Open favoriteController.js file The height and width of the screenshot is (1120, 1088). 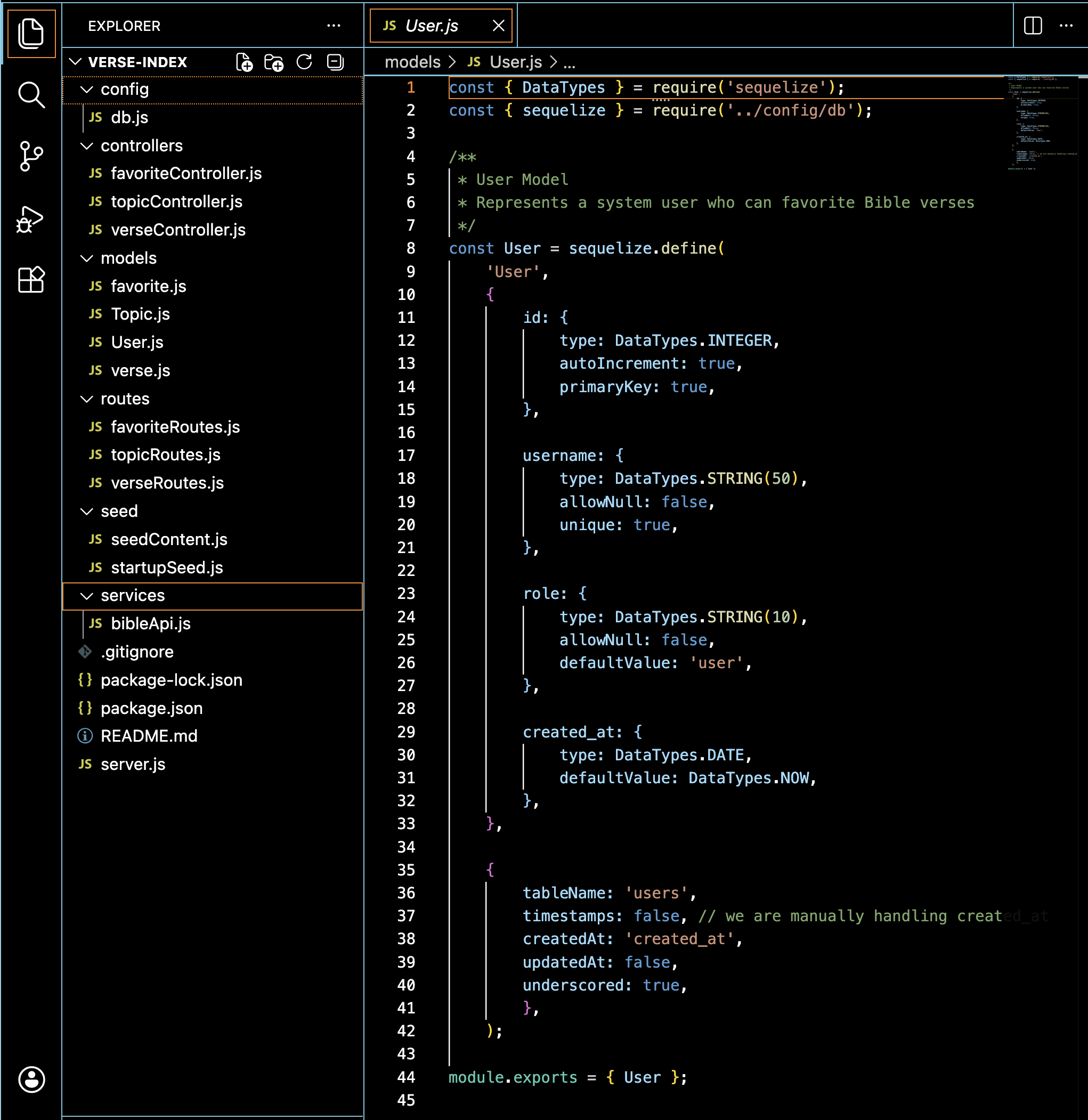pos(186,173)
